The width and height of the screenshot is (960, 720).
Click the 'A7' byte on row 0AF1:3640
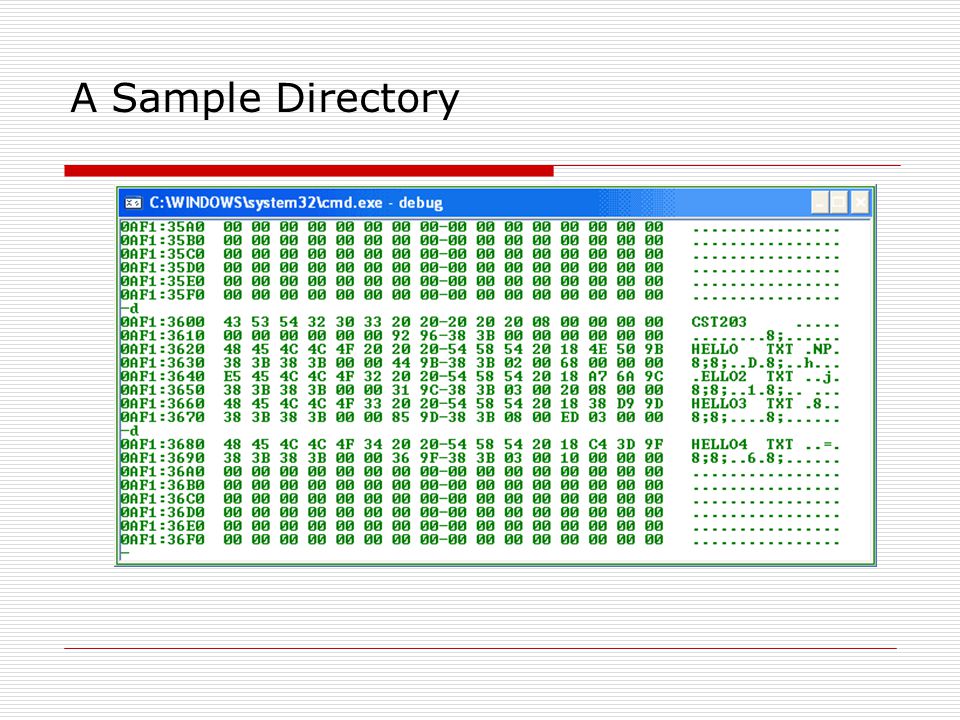[598, 376]
